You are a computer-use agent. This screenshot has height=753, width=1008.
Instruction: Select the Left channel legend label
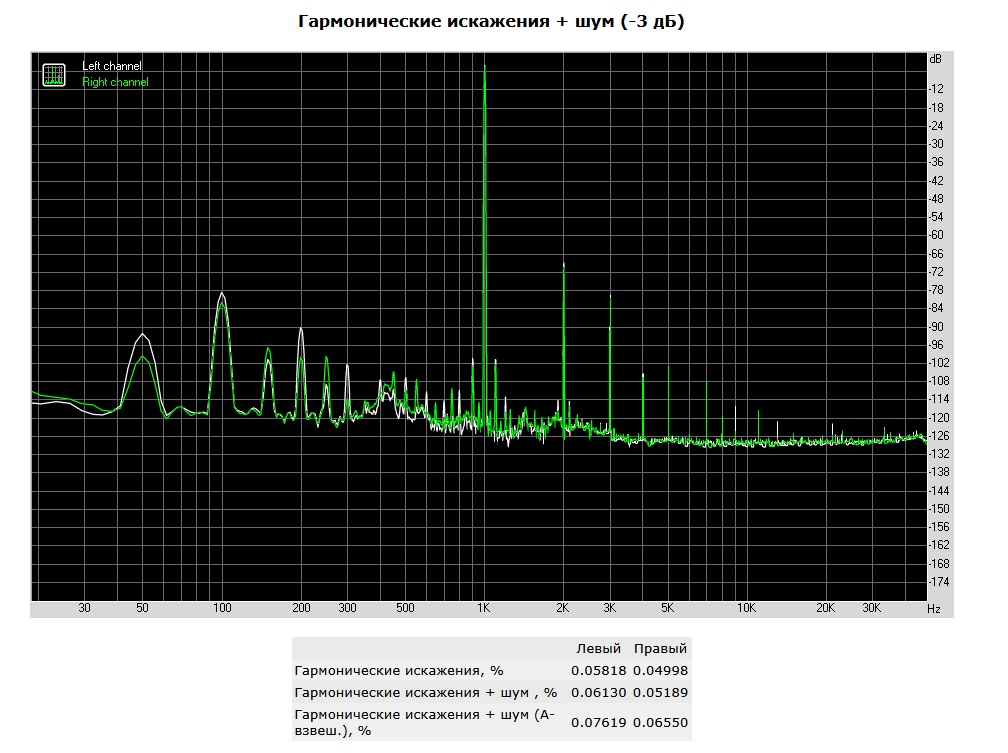pos(112,66)
